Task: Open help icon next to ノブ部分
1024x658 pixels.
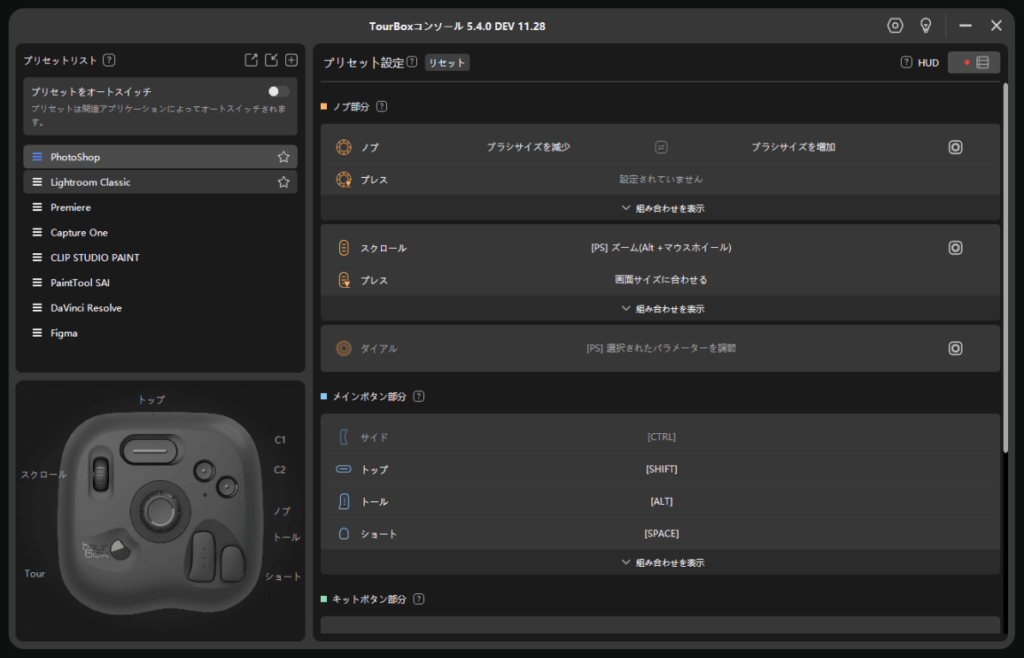Action: point(381,106)
